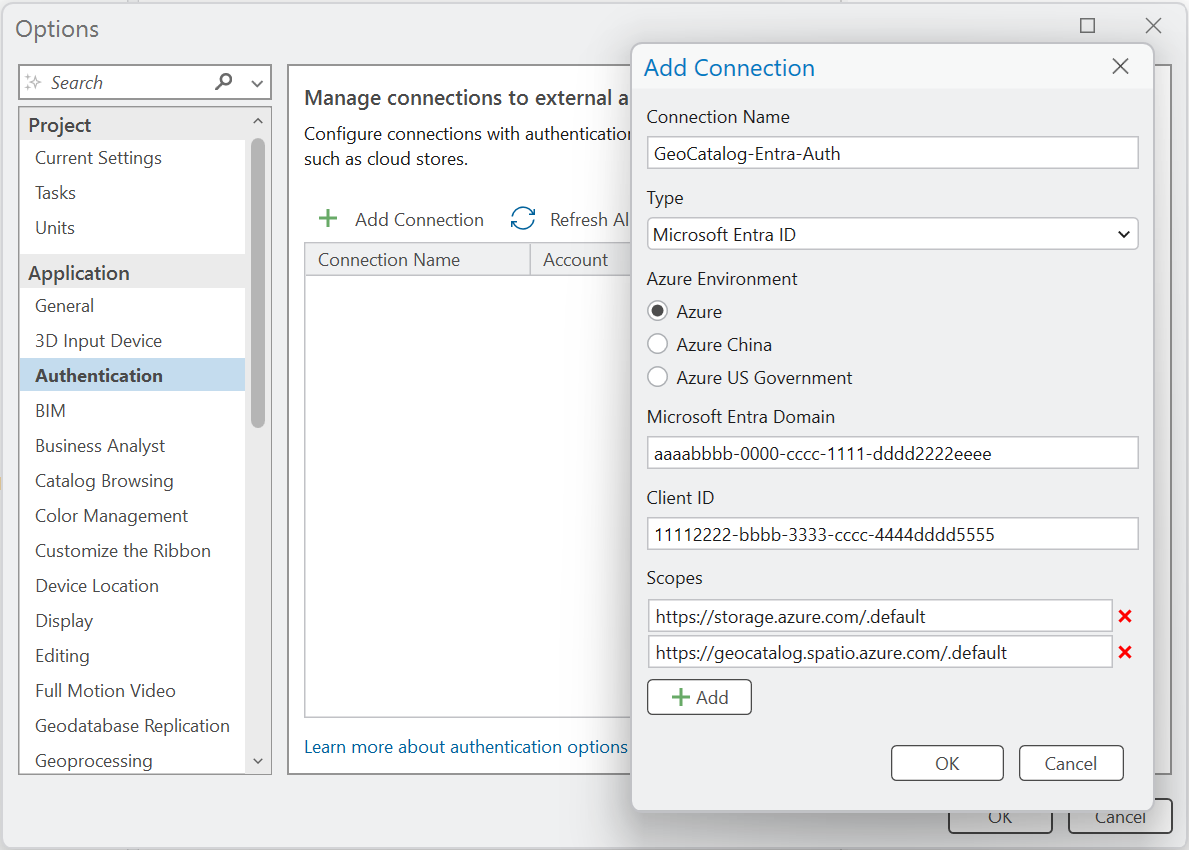Remove the storage.azure.com scope with red X
The width and height of the screenshot is (1189, 850).
tap(1125, 616)
